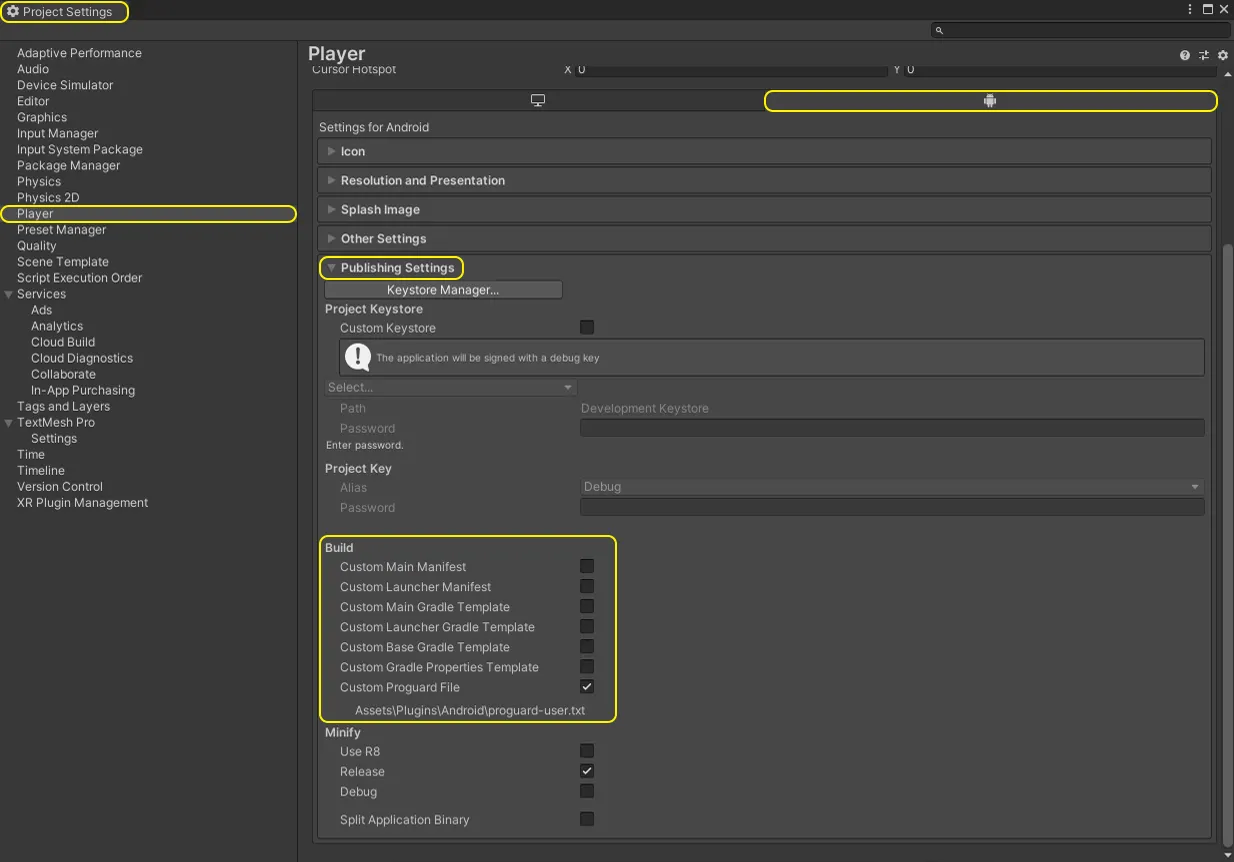Open XR Plugin Management settings
The width and height of the screenshot is (1234, 862).
pyautogui.click(x=83, y=502)
